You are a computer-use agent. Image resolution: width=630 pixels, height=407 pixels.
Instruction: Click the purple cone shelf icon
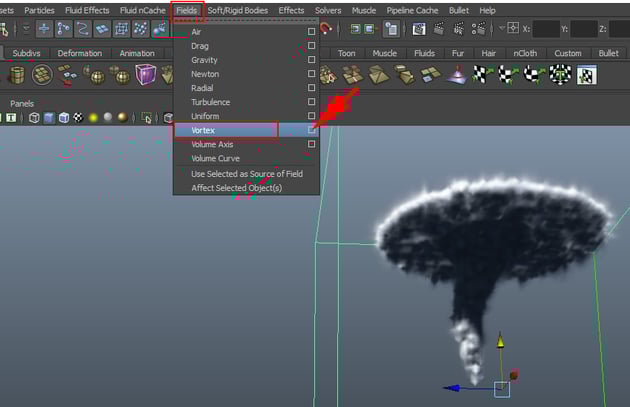coord(457,74)
